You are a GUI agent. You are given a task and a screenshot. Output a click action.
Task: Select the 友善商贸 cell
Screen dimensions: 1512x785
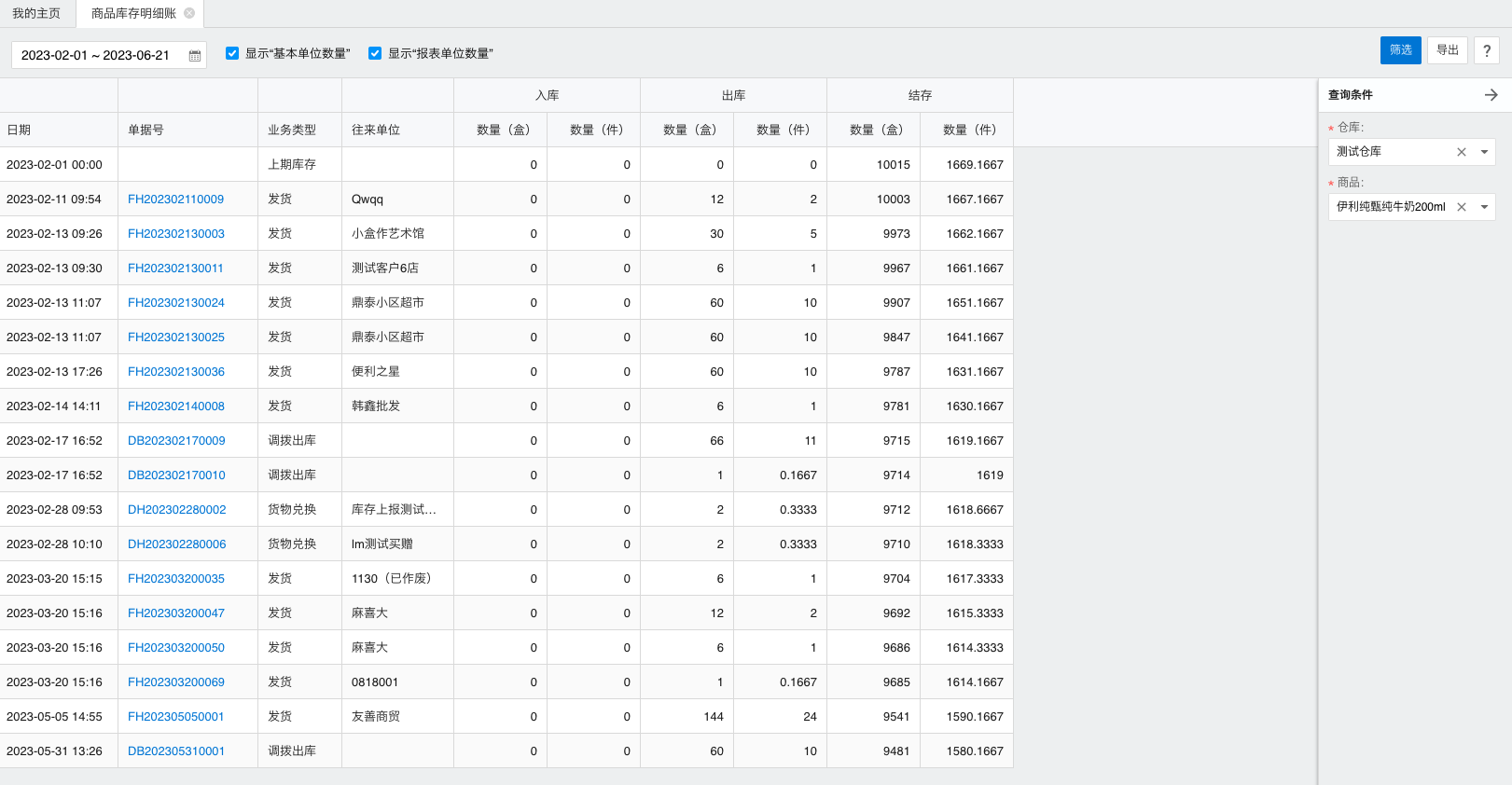click(398, 717)
